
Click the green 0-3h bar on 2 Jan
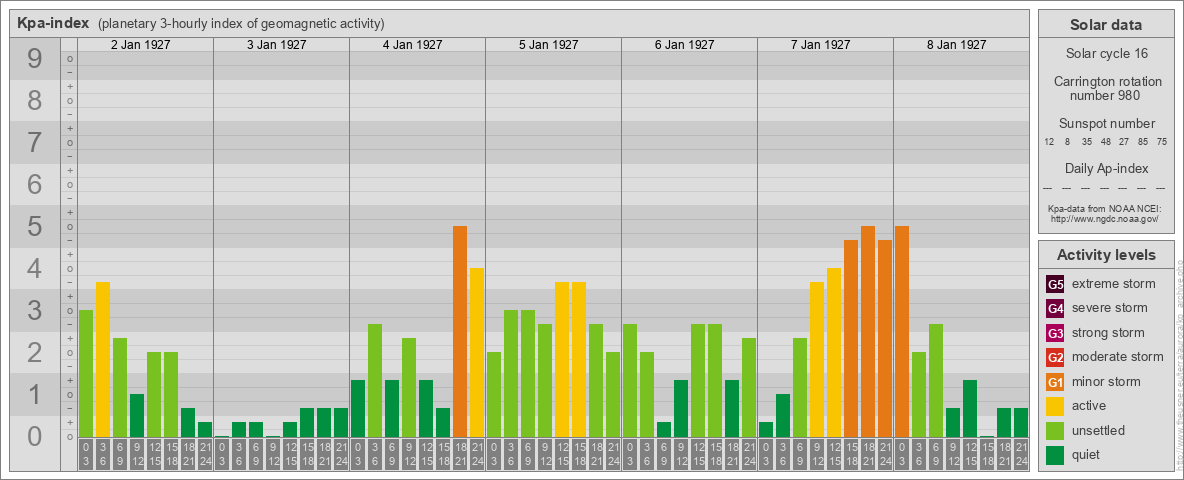click(x=86, y=374)
